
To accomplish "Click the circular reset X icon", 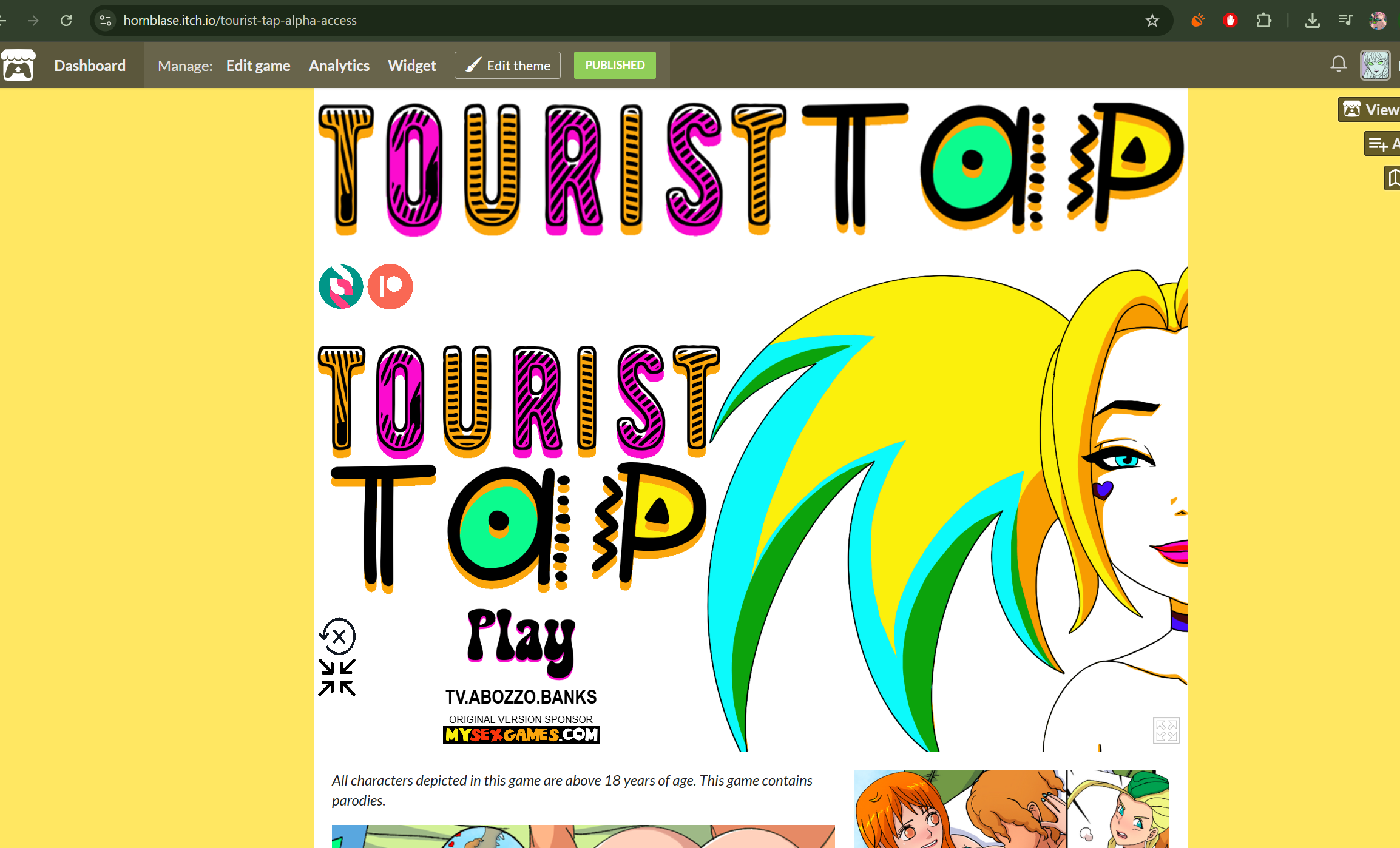I will 338,636.
